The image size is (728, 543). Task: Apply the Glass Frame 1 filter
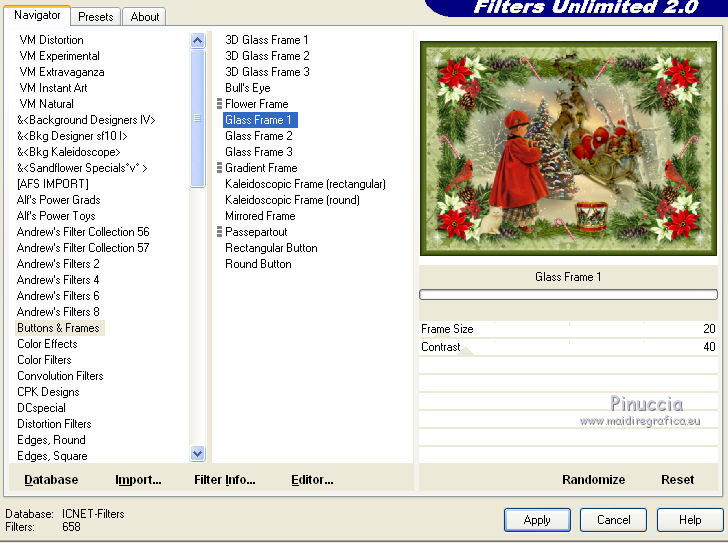[537, 520]
